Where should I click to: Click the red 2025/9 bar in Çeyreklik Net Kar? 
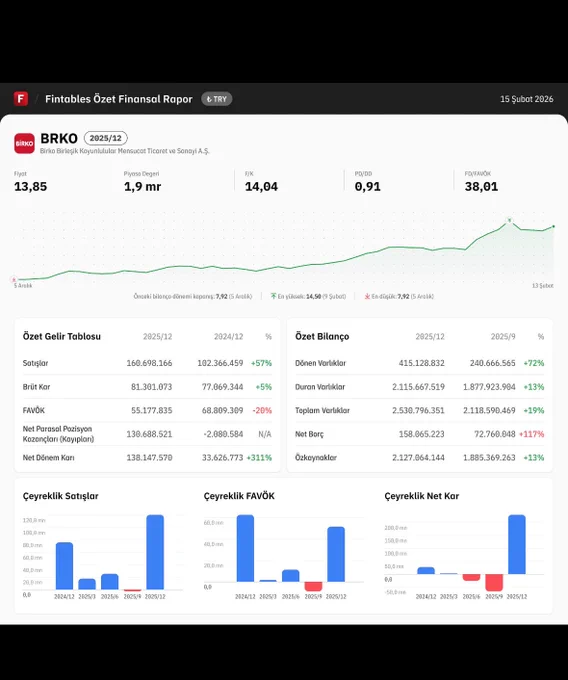tap(494, 582)
